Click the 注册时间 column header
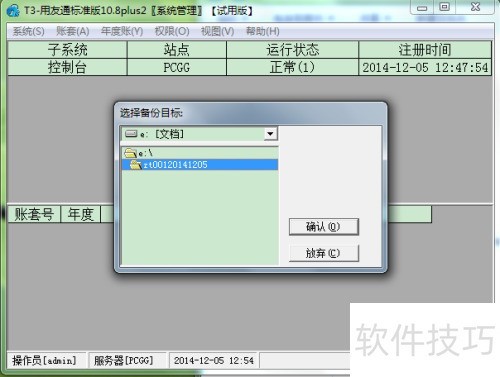 [x=425, y=50]
